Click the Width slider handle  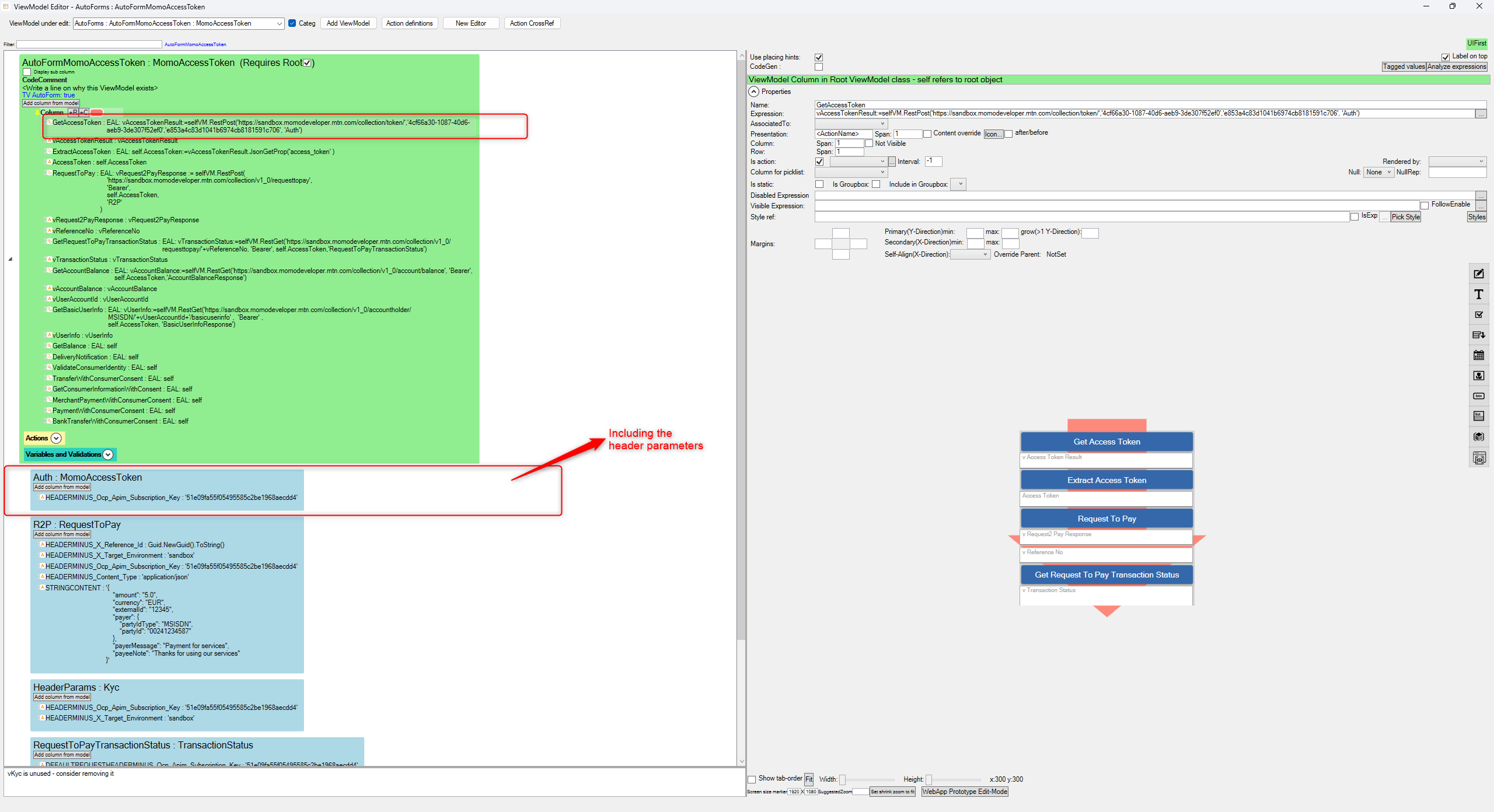point(842,780)
